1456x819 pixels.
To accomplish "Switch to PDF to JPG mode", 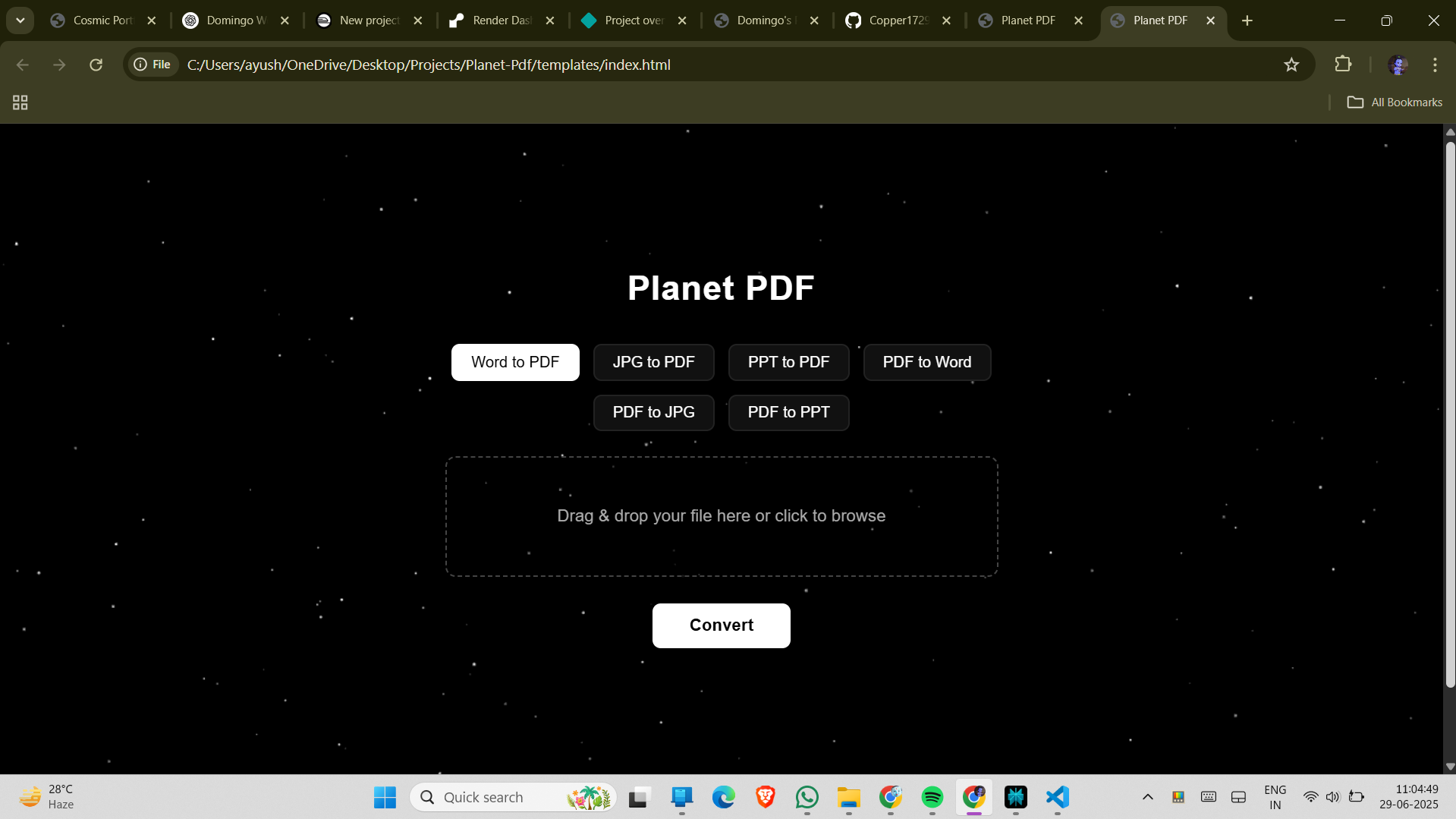I will coord(653,412).
